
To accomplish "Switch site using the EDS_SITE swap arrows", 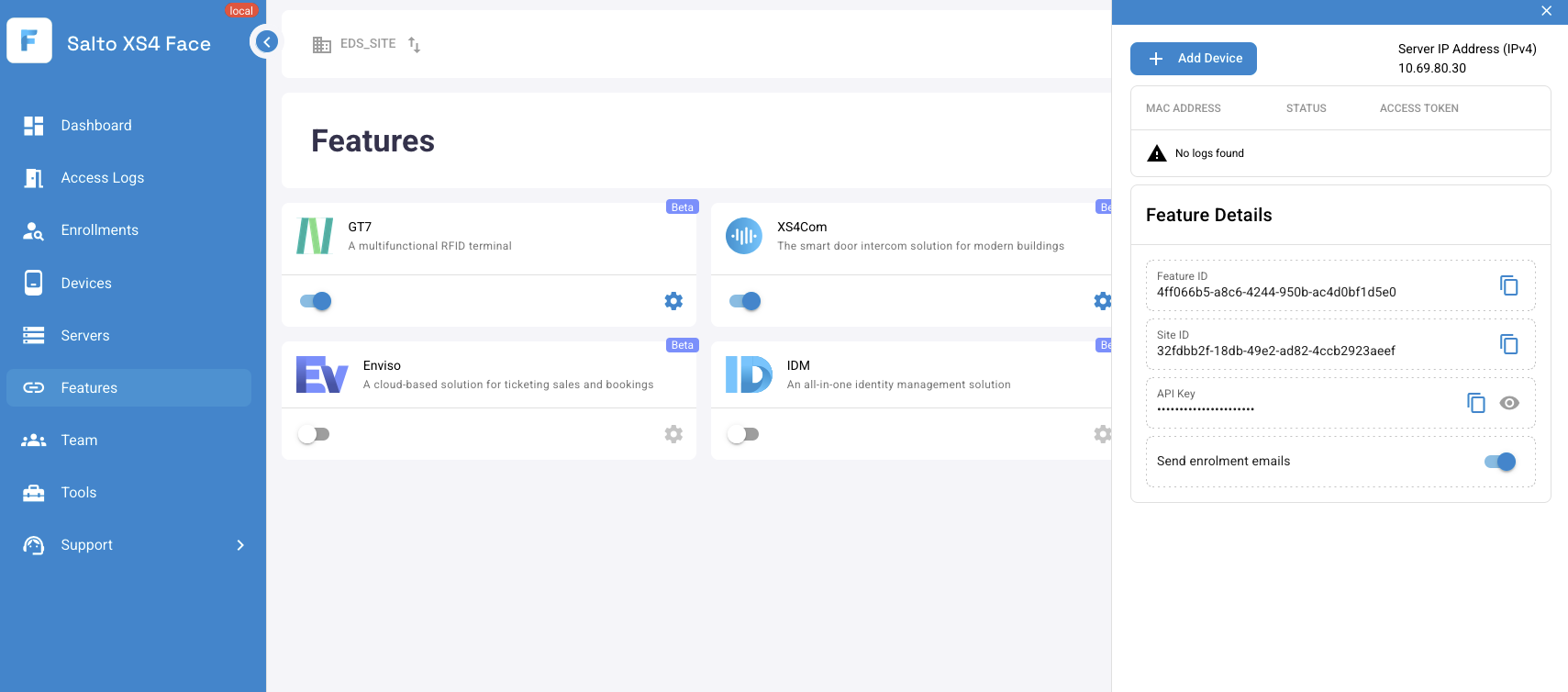I will click(415, 45).
